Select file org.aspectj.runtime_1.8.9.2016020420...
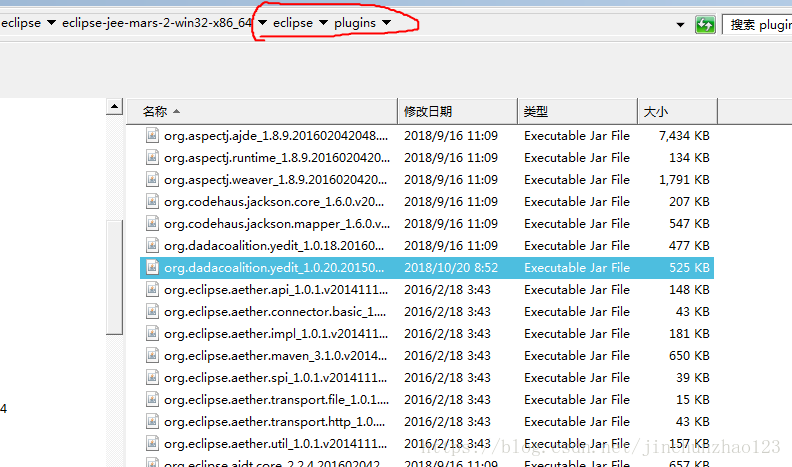The width and height of the screenshot is (792, 467). point(277,158)
